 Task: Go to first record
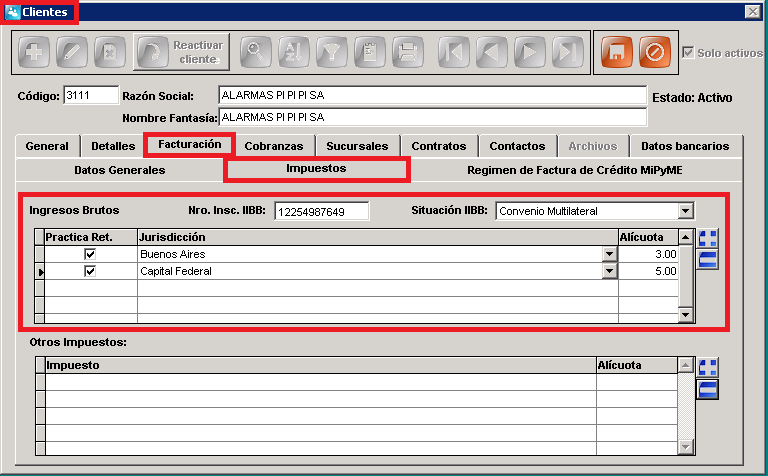tap(454, 52)
